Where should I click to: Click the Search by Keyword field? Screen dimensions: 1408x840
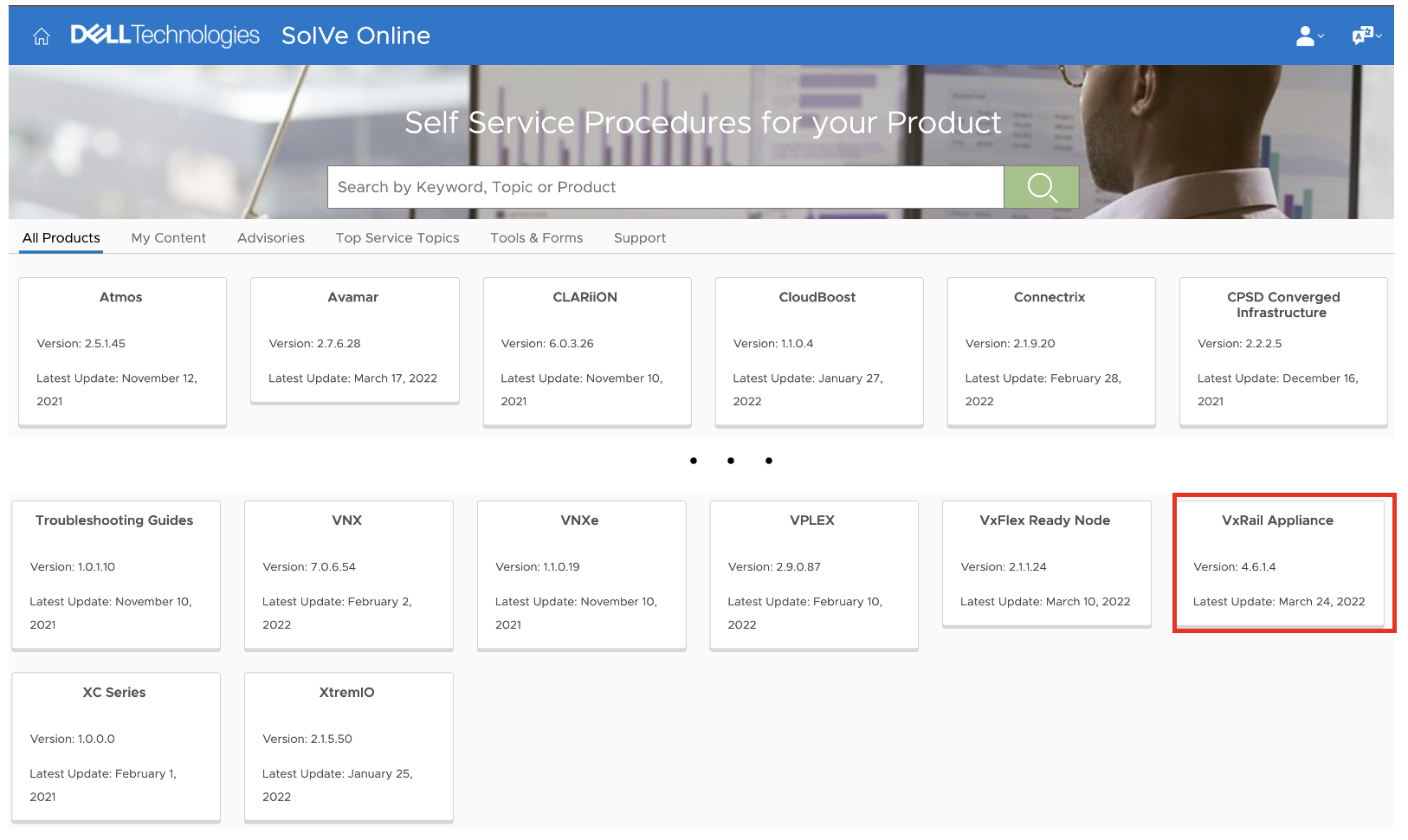[664, 187]
